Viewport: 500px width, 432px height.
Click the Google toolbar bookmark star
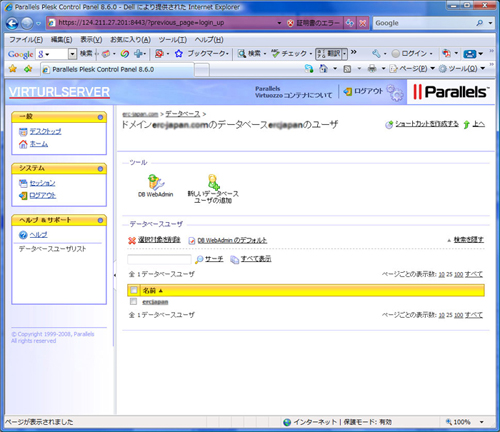tap(179, 53)
